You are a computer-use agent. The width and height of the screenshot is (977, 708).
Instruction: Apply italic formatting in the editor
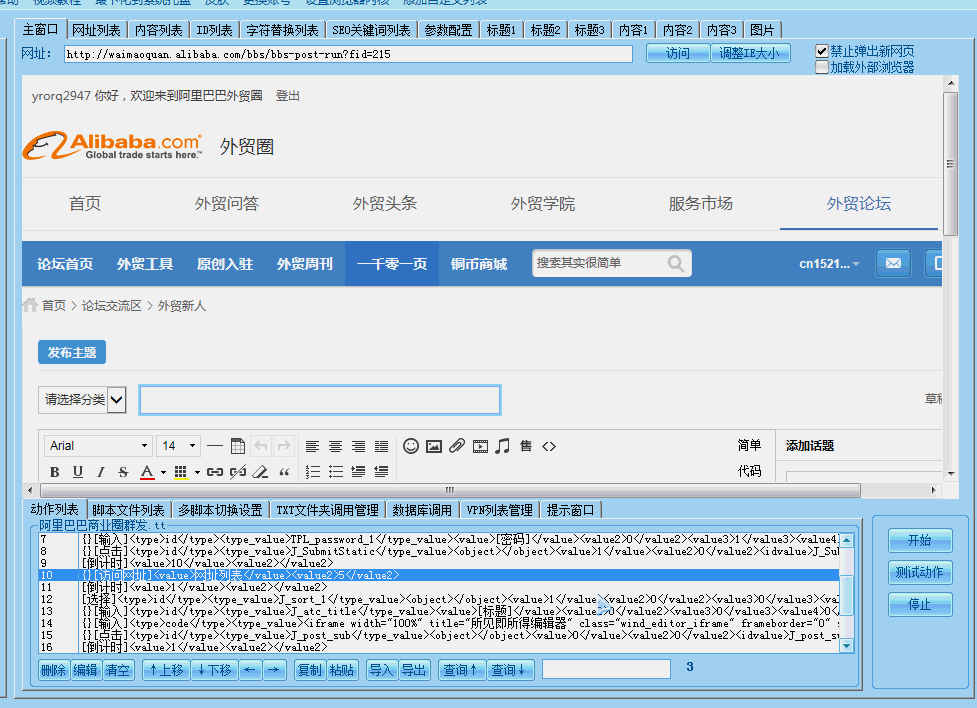click(x=100, y=472)
